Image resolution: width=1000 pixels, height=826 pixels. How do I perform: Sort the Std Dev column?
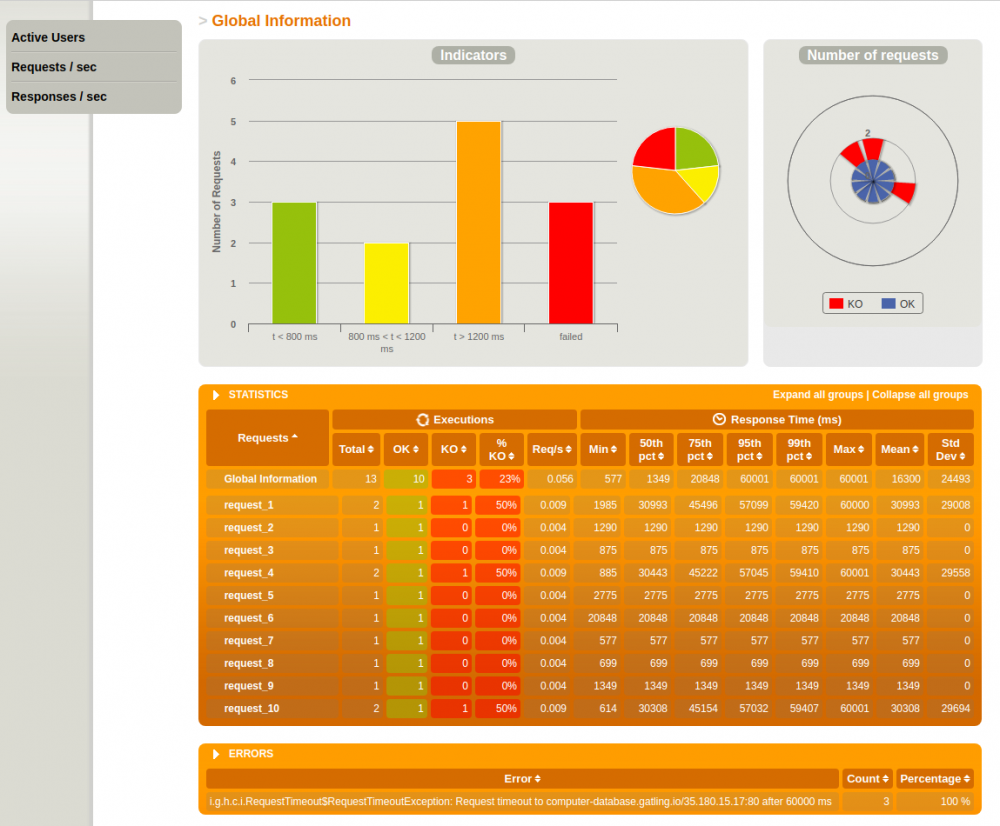(962, 456)
